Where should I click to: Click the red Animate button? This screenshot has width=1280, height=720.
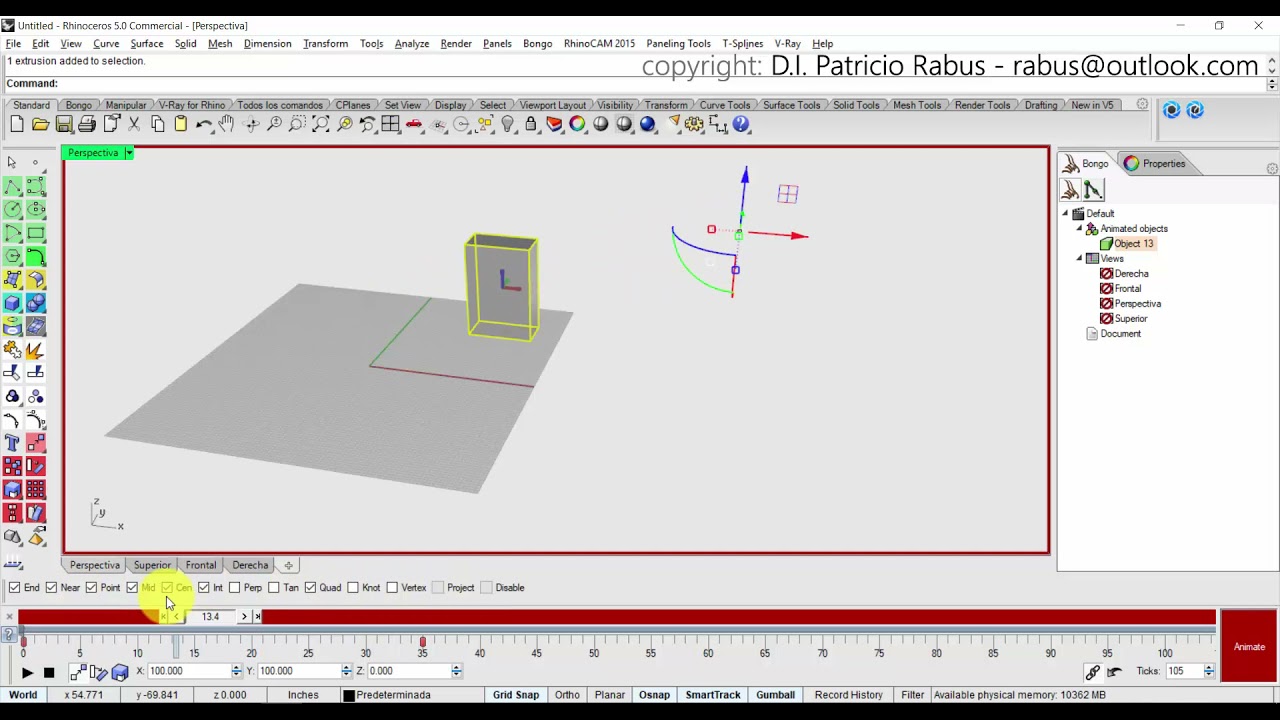coord(1249,647)
